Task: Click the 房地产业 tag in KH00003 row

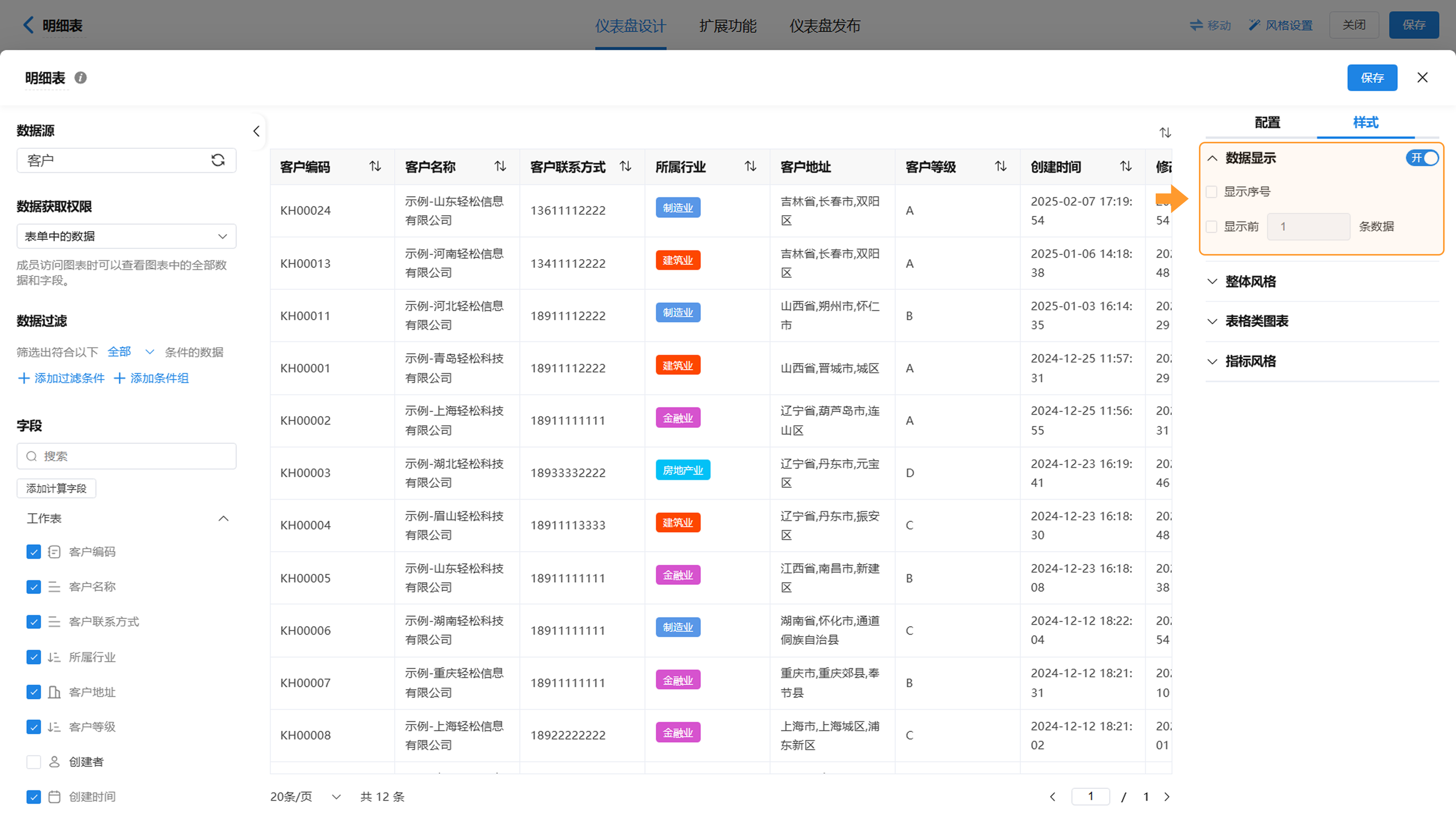Action: [x=682, y=470]
